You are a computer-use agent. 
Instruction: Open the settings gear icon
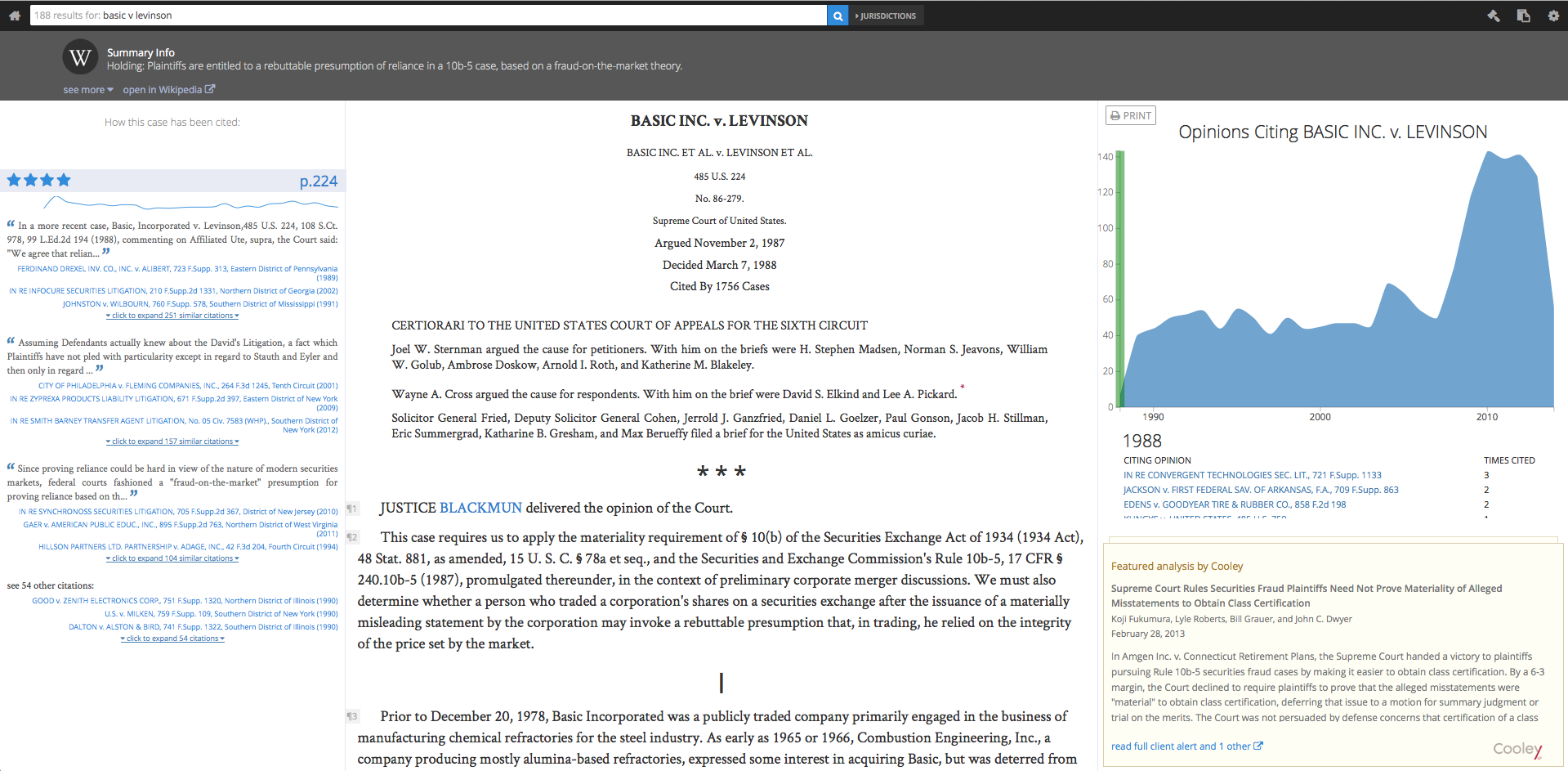(1553, 16)
